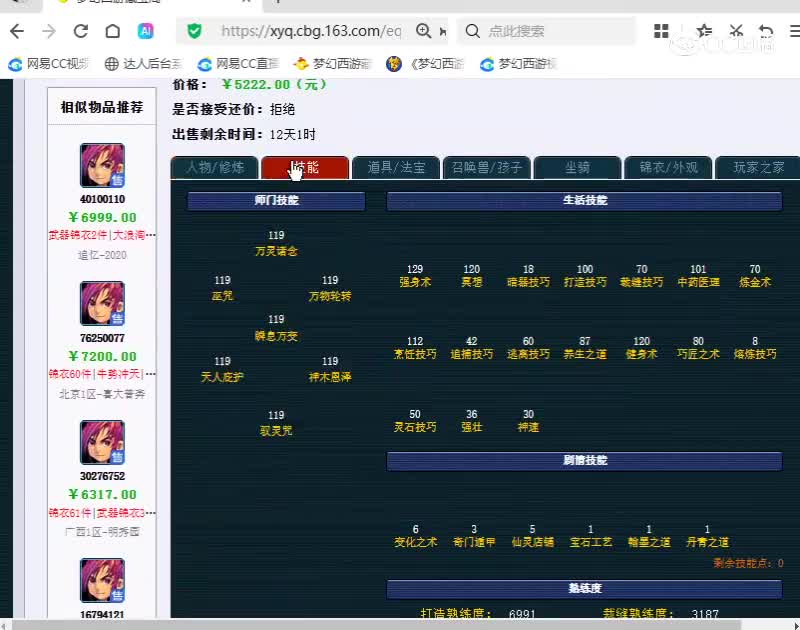Open 达人后台 bookmark

tap(143, 64)
